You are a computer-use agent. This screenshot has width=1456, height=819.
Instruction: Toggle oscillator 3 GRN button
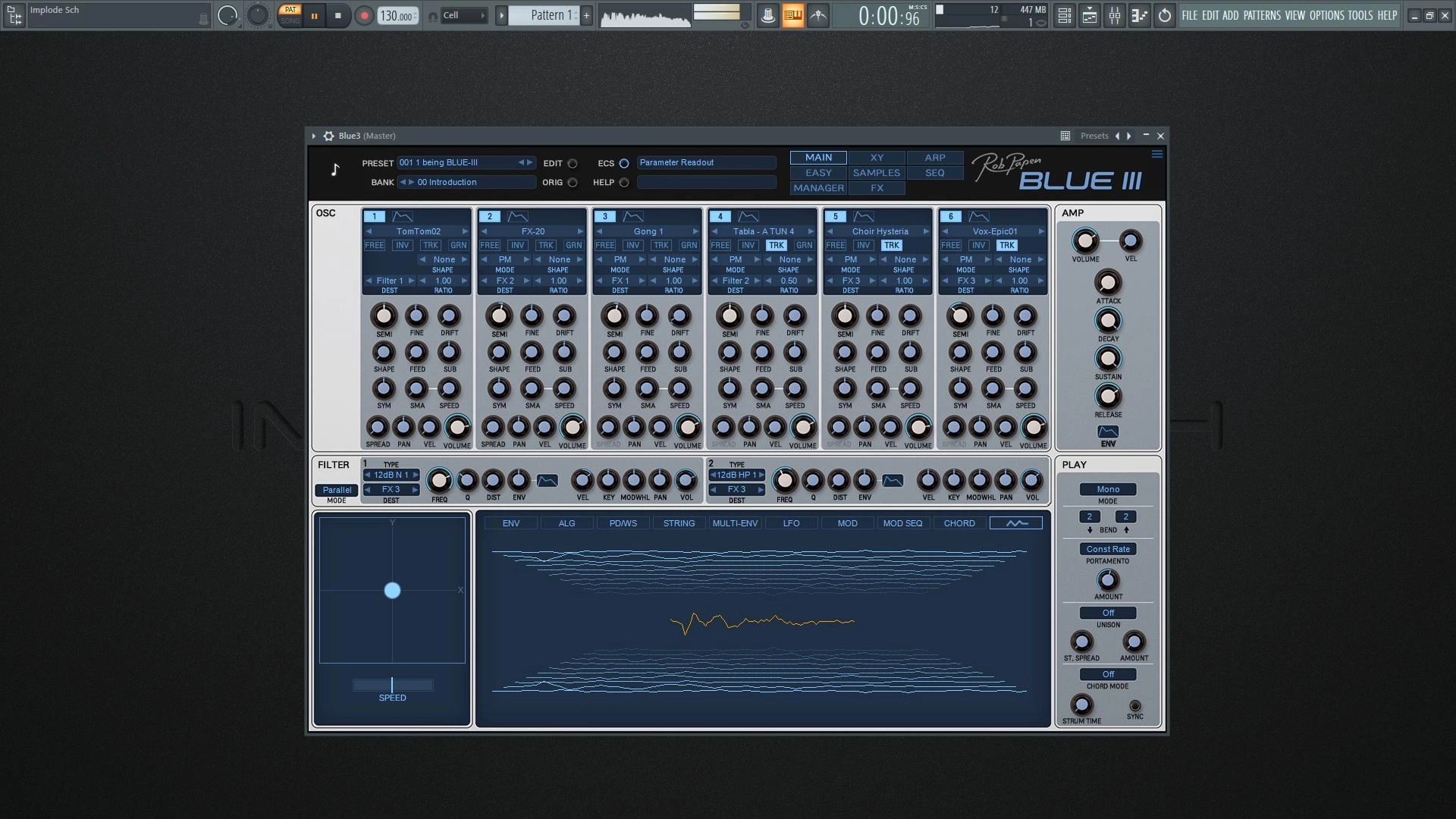coord(689,245)
